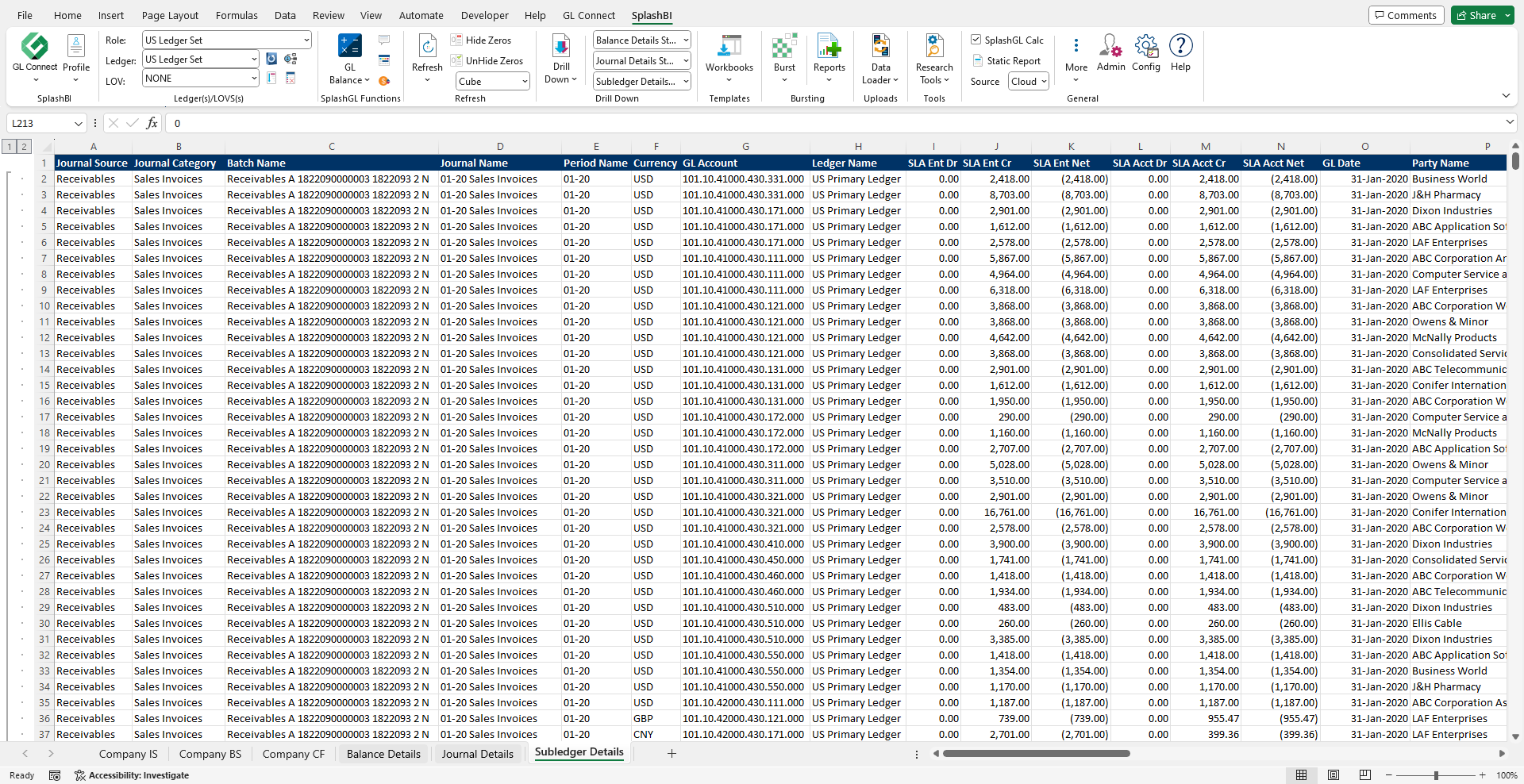Viewport: 1524px width, 784px height.
Task: Click the Hide Zeros button
Action: [x=481, y=40]
